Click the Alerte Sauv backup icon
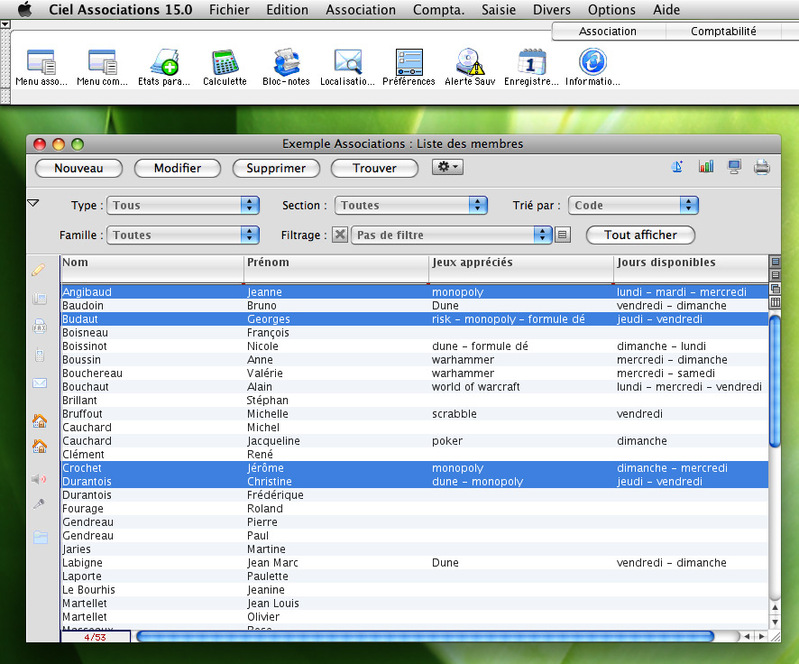Image resolution: width=799 pixels, height=664 pixels. coord(470,67)
